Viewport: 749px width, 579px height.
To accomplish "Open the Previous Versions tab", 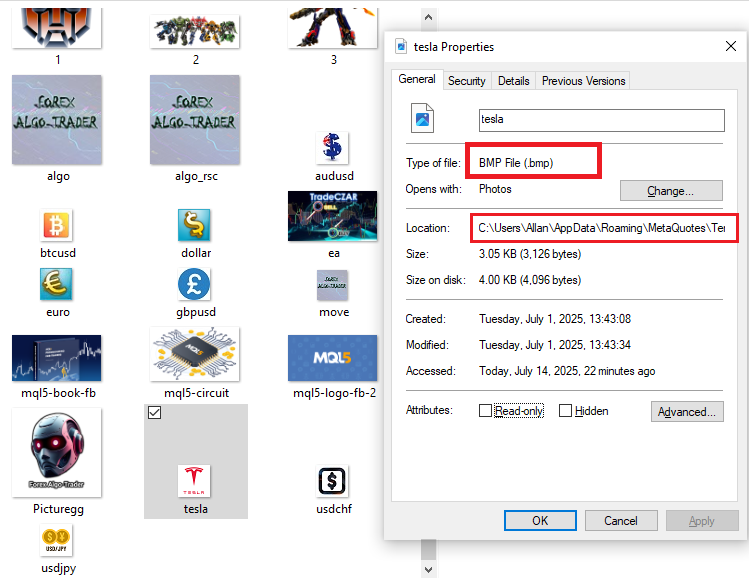I will [583, 81].
